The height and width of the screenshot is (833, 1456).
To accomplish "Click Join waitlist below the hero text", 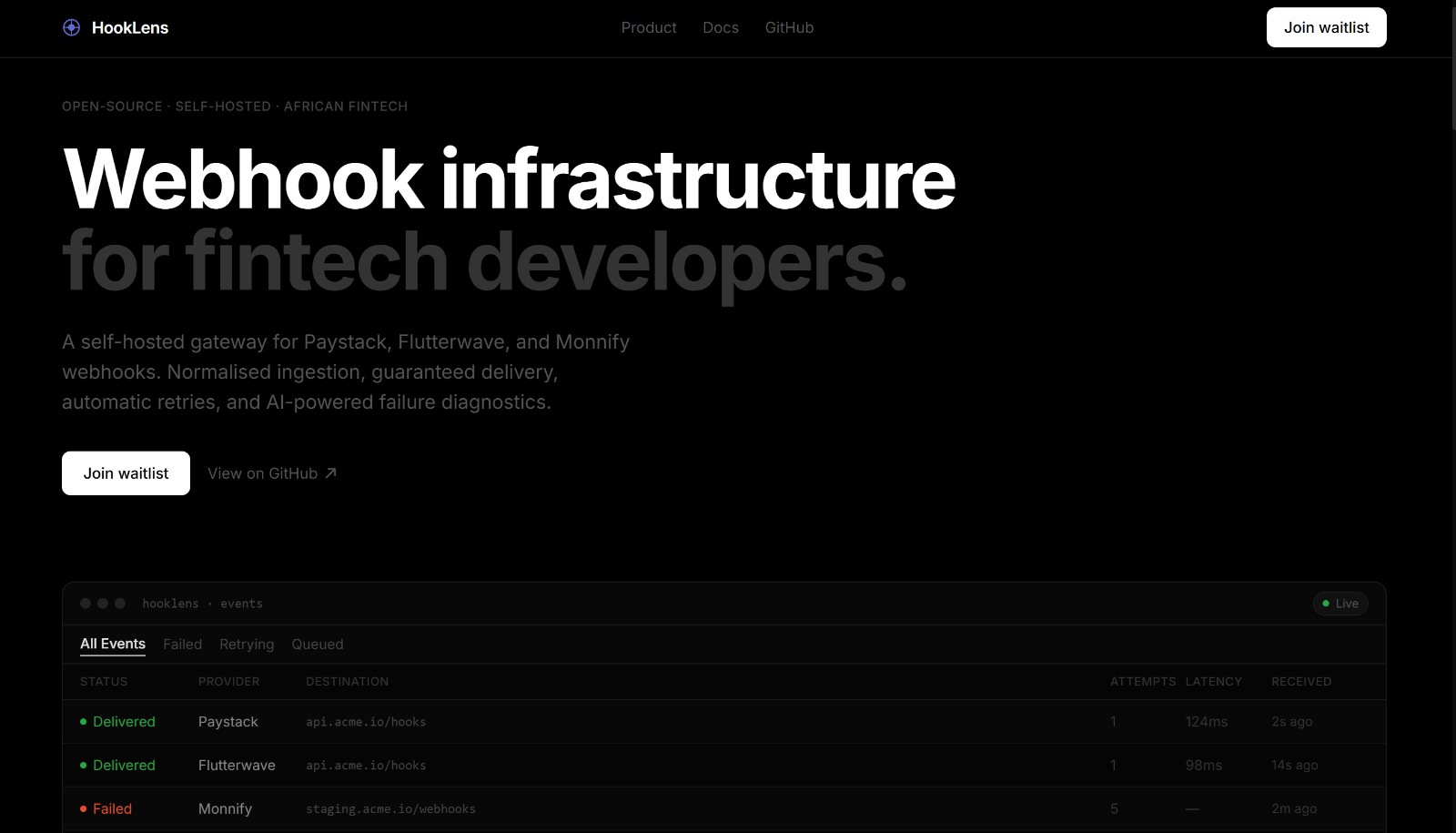I will click(x=126, y=473).
